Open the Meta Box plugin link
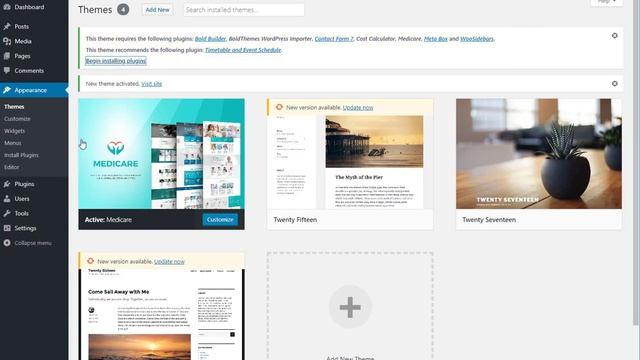This screenshot has height=360, width=640. (436, 39)
